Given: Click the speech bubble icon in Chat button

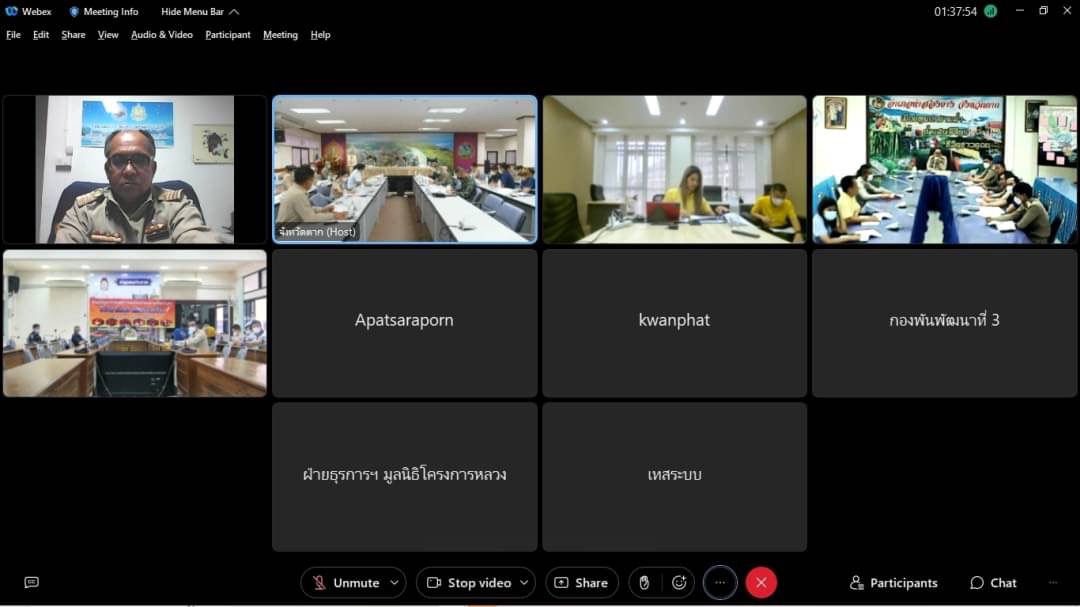Looking at the screenshot, I should pos(977,583).
